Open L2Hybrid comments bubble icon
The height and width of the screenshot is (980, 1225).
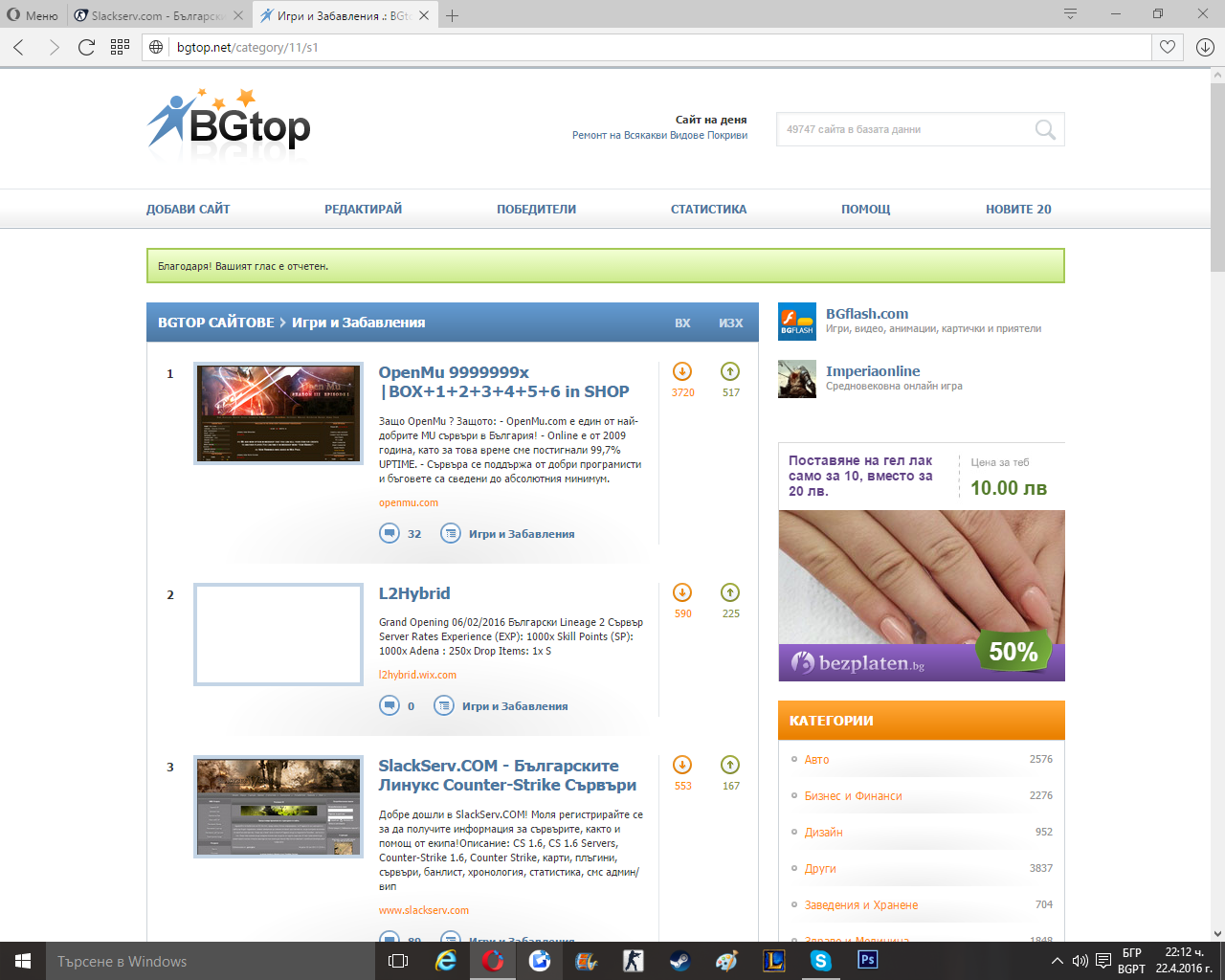390,705
